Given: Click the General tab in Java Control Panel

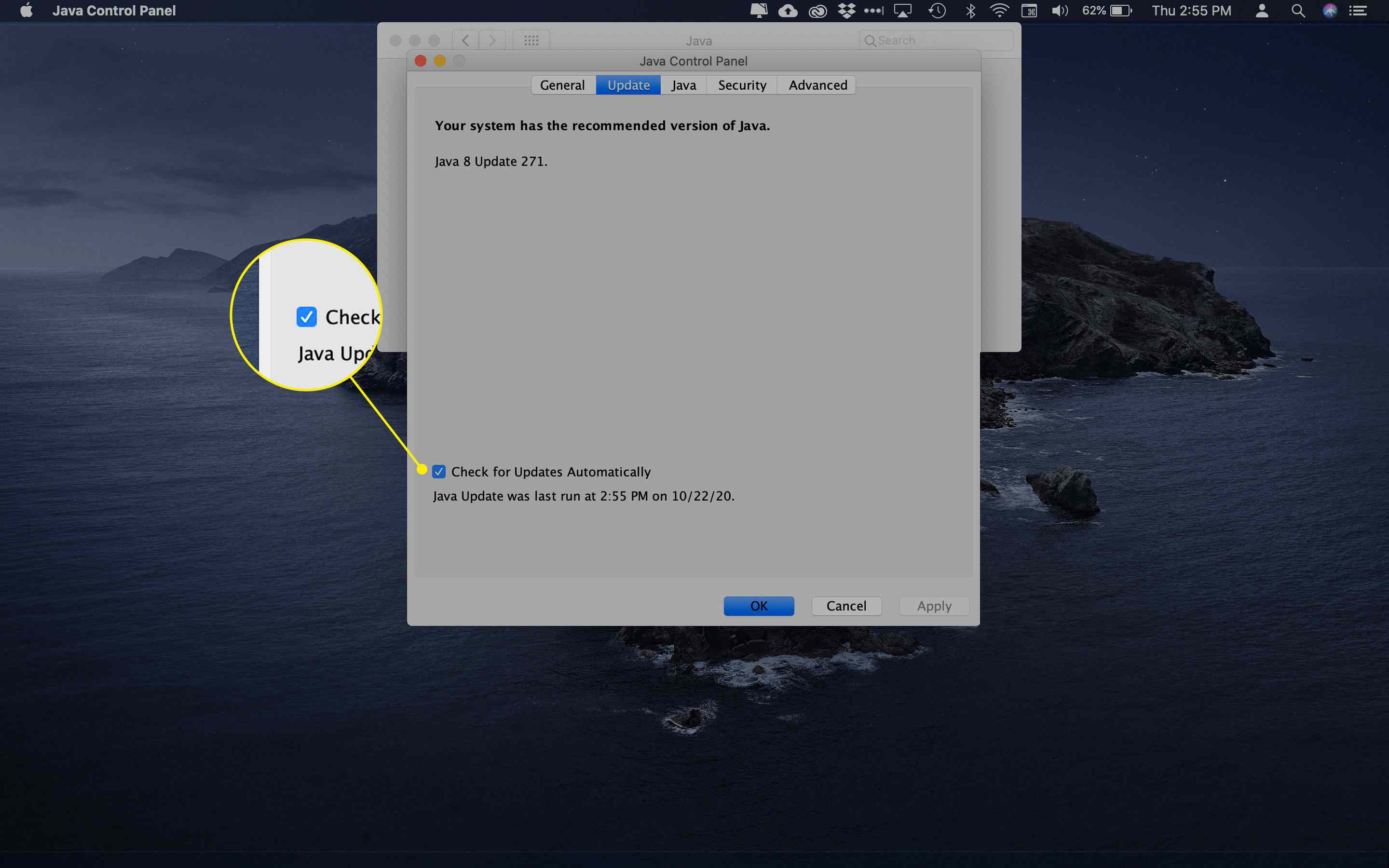Looking at the screenshot, I should point(562,85).
